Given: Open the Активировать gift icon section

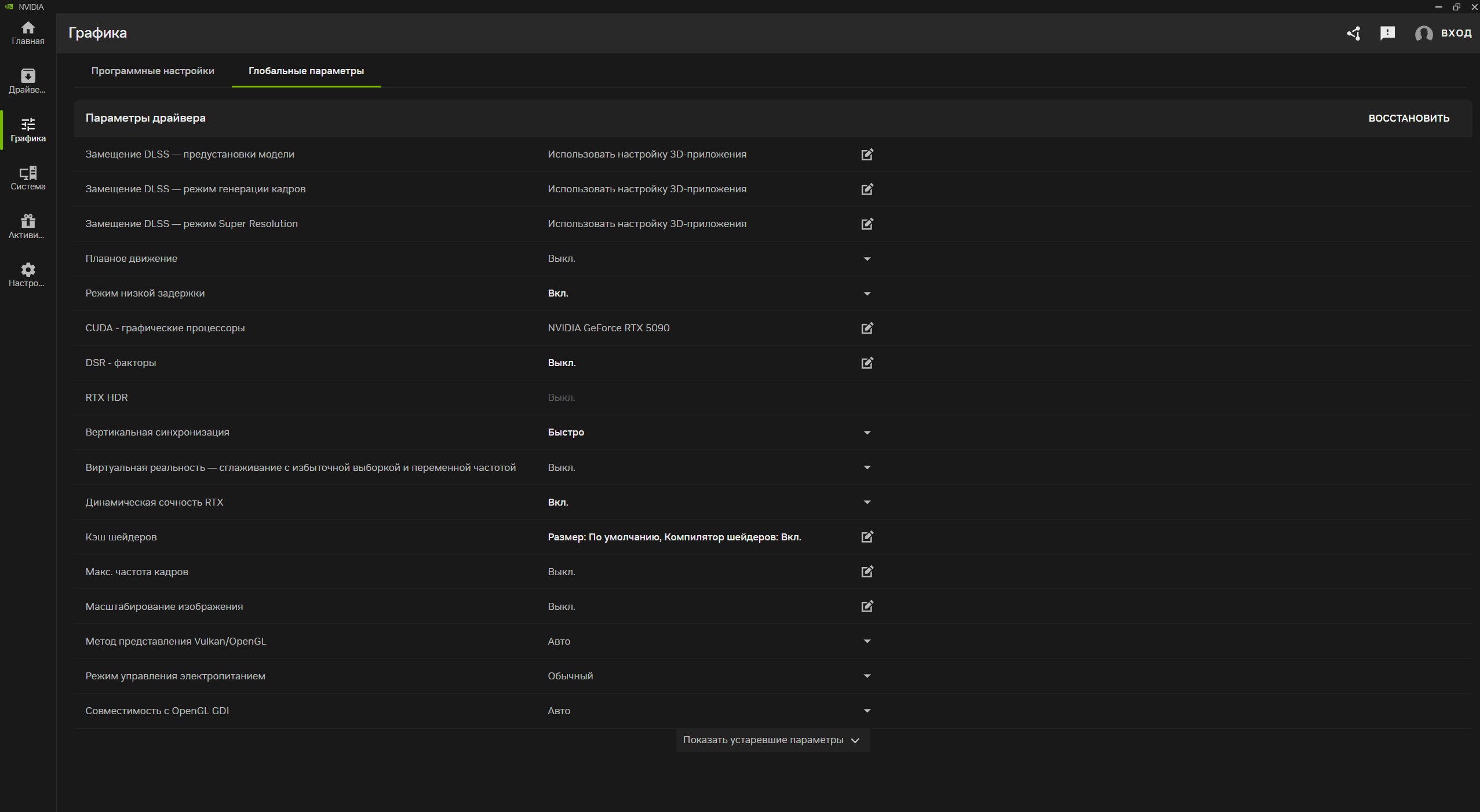Looking at the screenshot, I should coord(28,226).
